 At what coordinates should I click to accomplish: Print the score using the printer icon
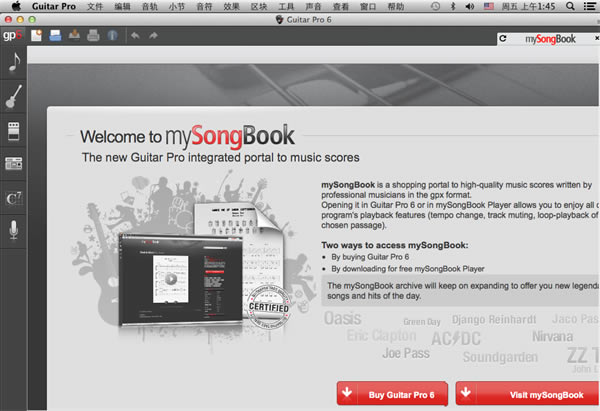tap(92, 37)
